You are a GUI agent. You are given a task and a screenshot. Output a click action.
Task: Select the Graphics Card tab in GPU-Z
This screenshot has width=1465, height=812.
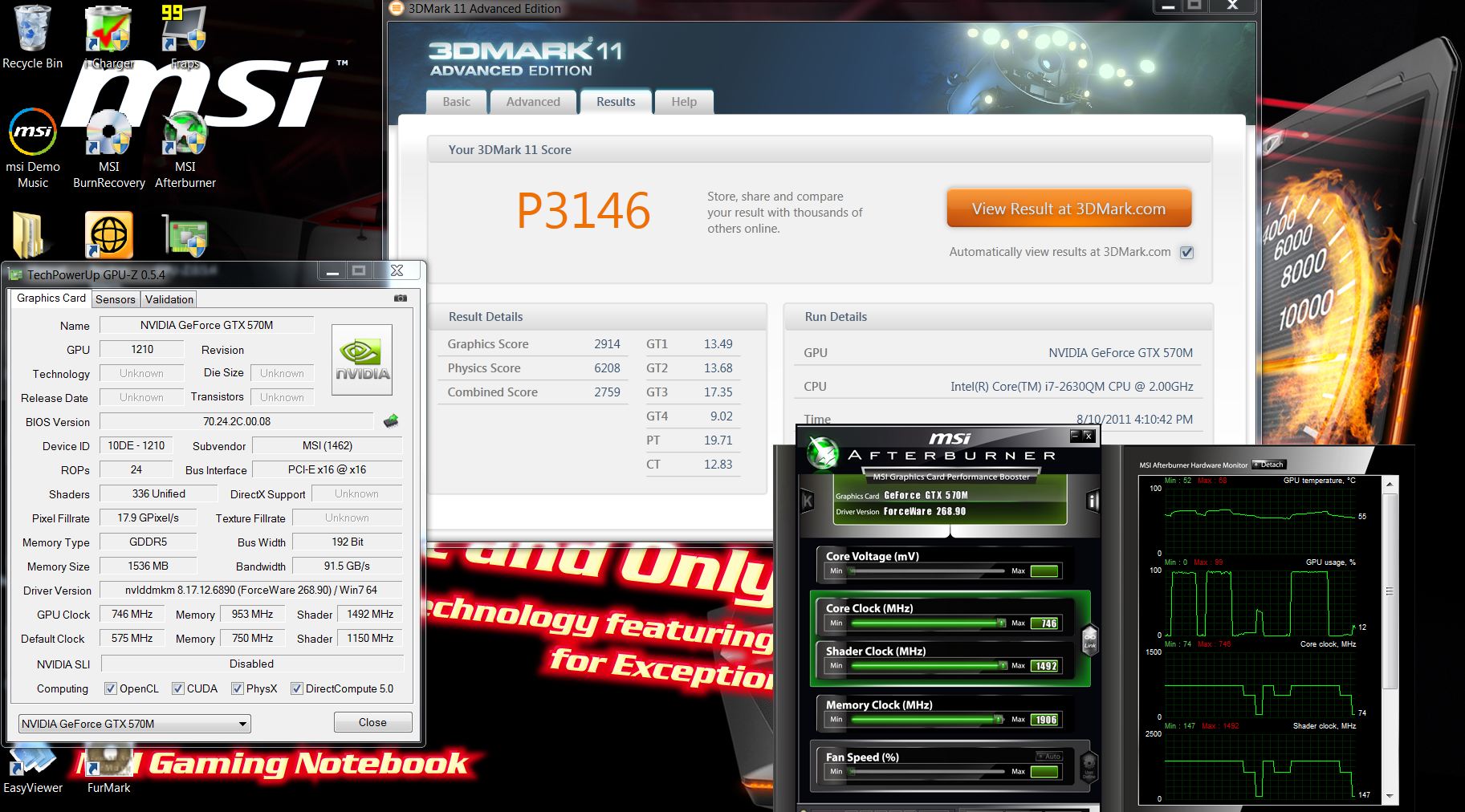click(51, 298)
